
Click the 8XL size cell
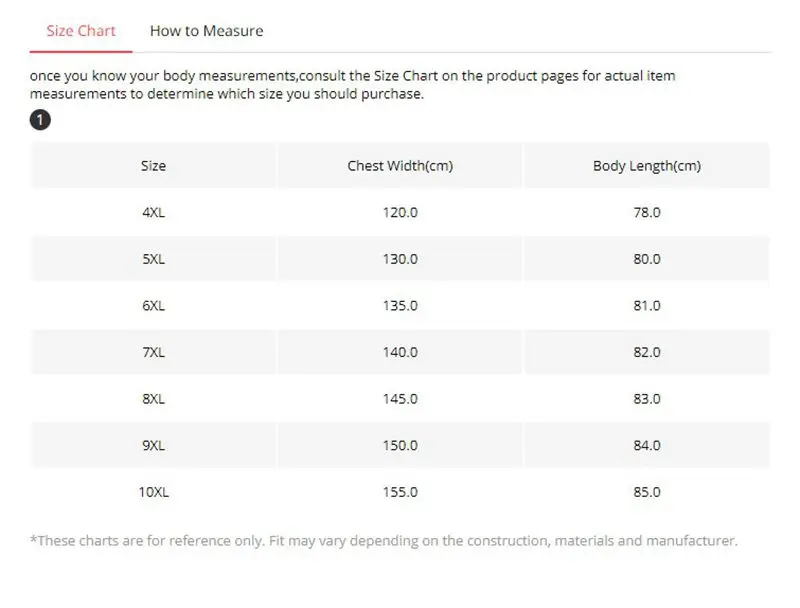[x=153, y=399]
